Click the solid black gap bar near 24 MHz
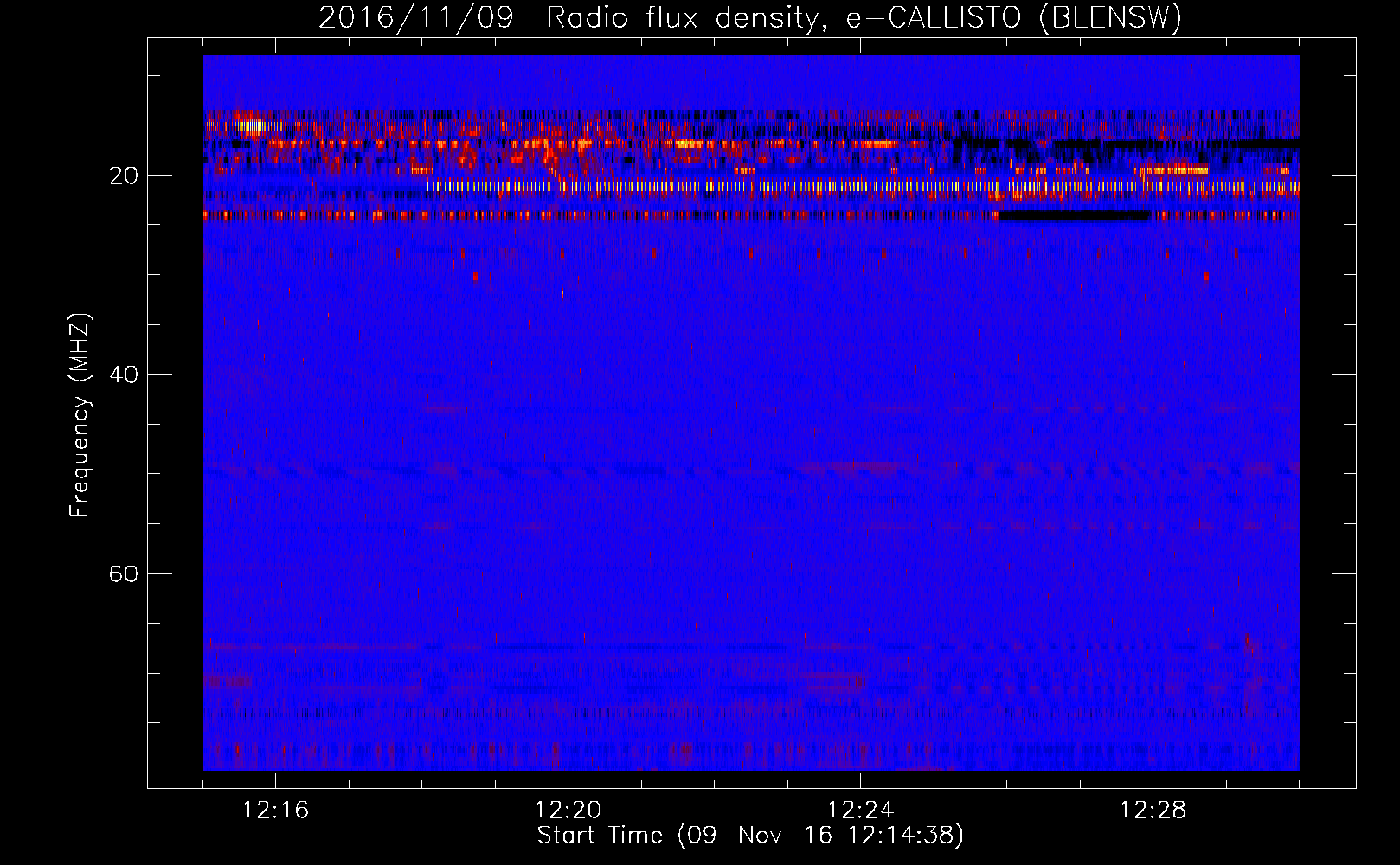The image size is (1400, 865). tap(1075, 215)
